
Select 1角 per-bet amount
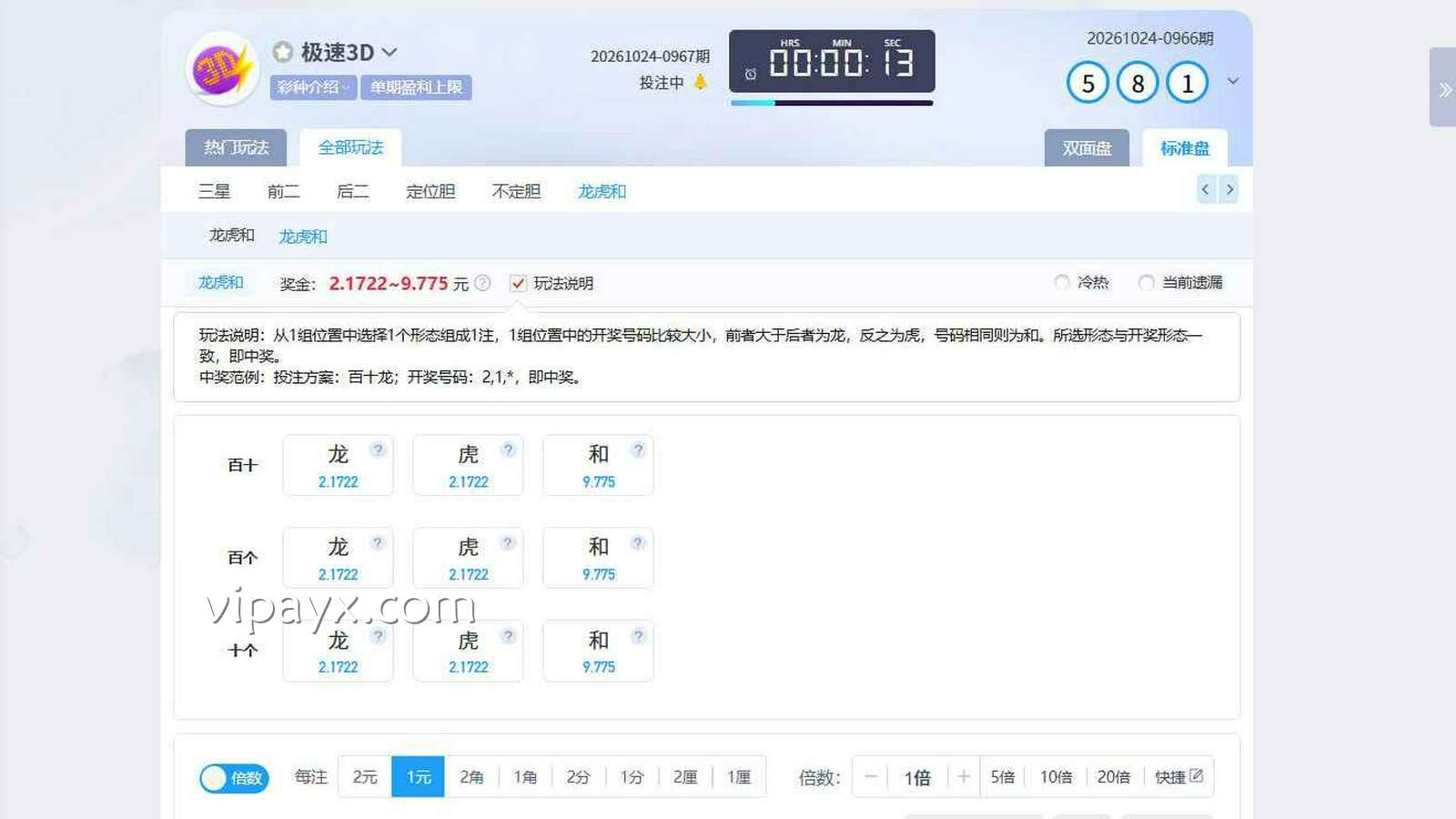click(525, 777)
